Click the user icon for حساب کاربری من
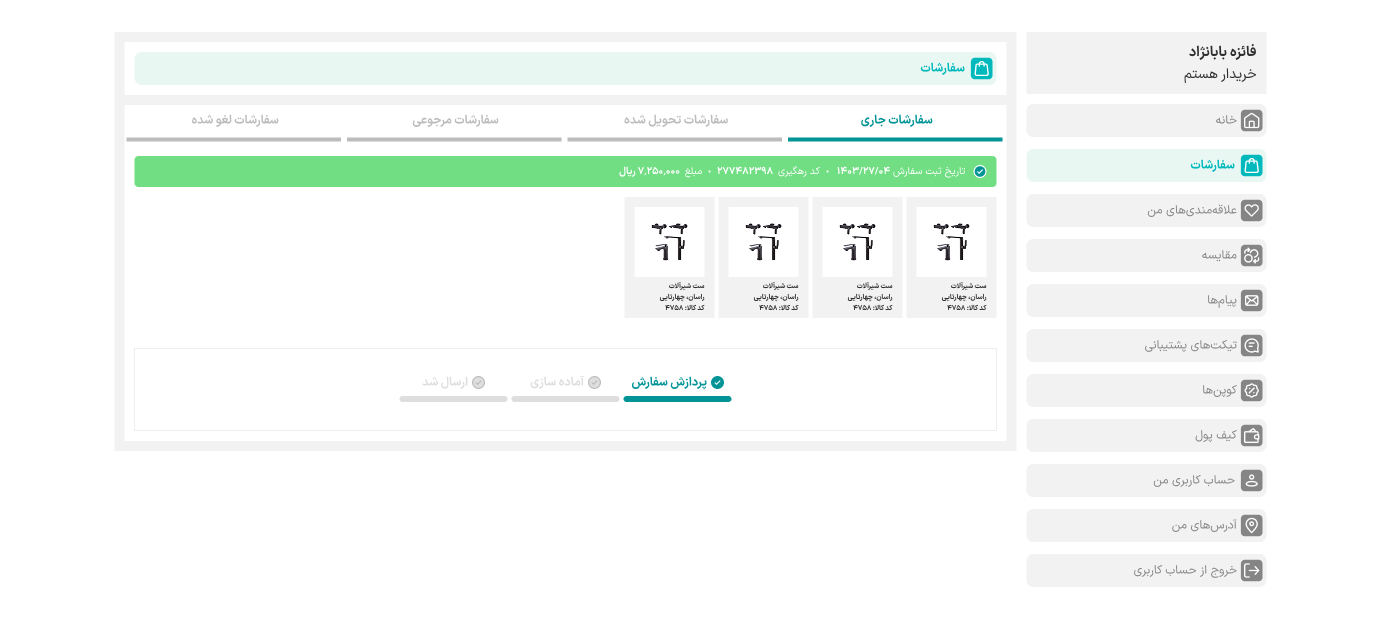1381x619 pixels. (x=1251, y=480)
